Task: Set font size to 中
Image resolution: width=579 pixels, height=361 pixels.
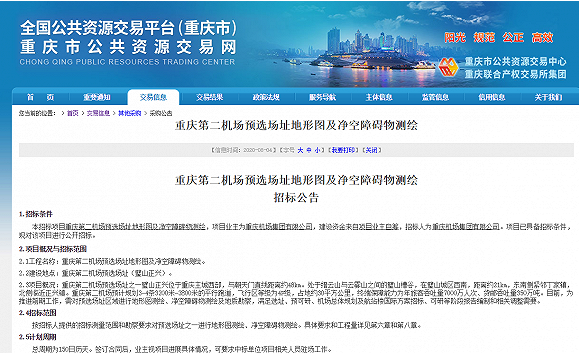Action: (309, 150)
